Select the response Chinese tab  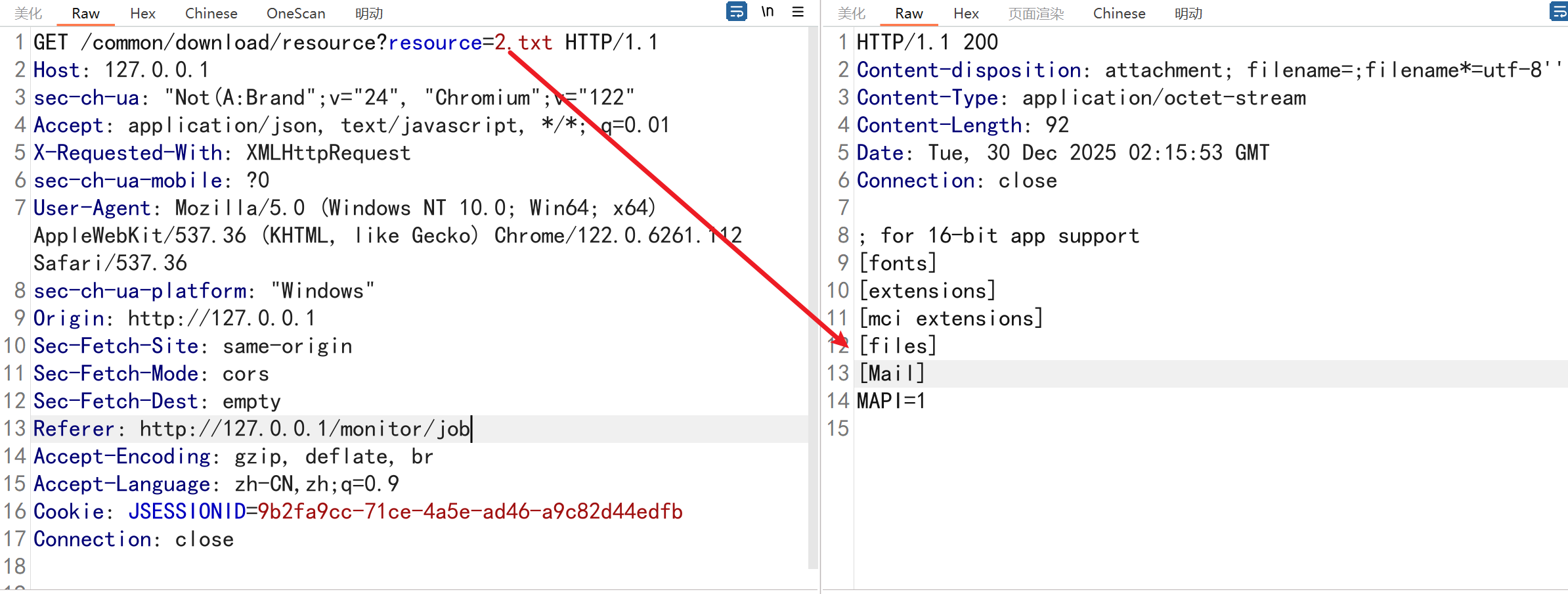pos(1119,14)
